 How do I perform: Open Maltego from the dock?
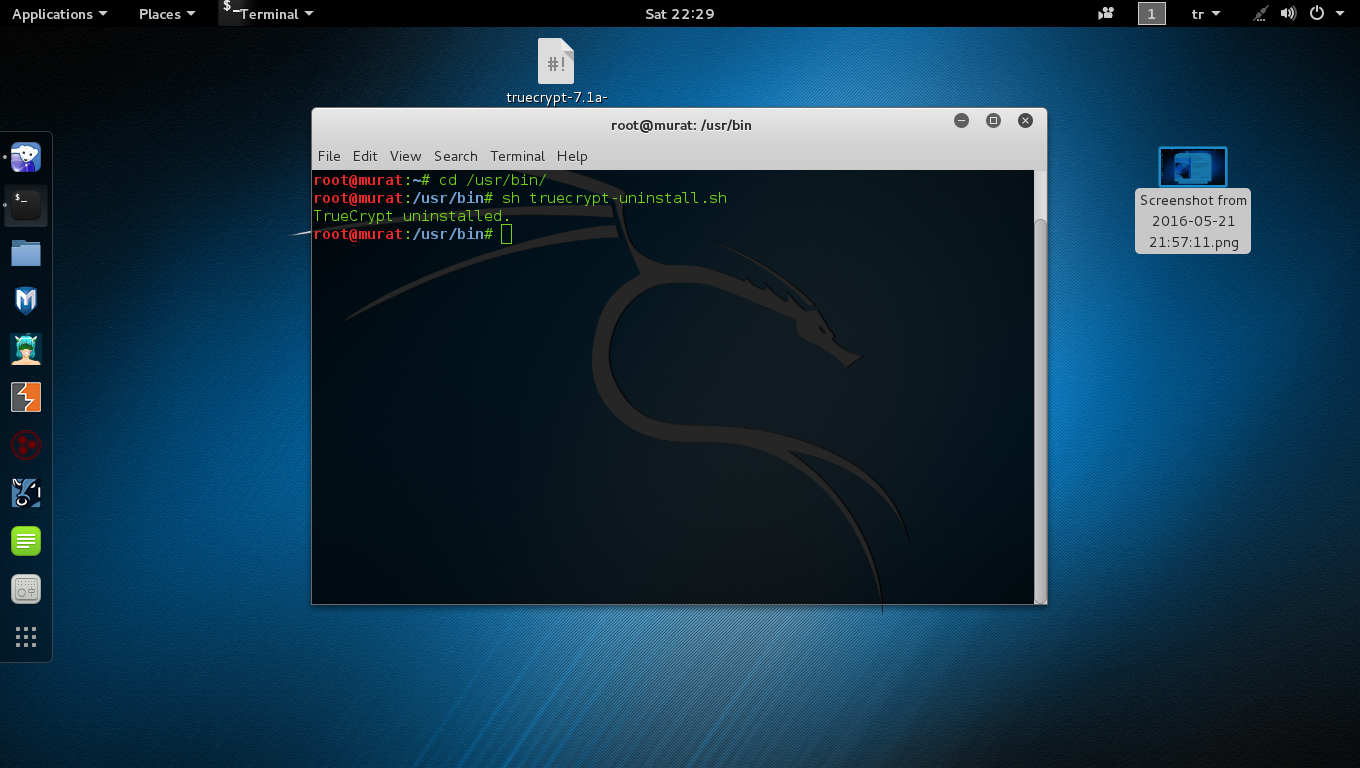26,445
